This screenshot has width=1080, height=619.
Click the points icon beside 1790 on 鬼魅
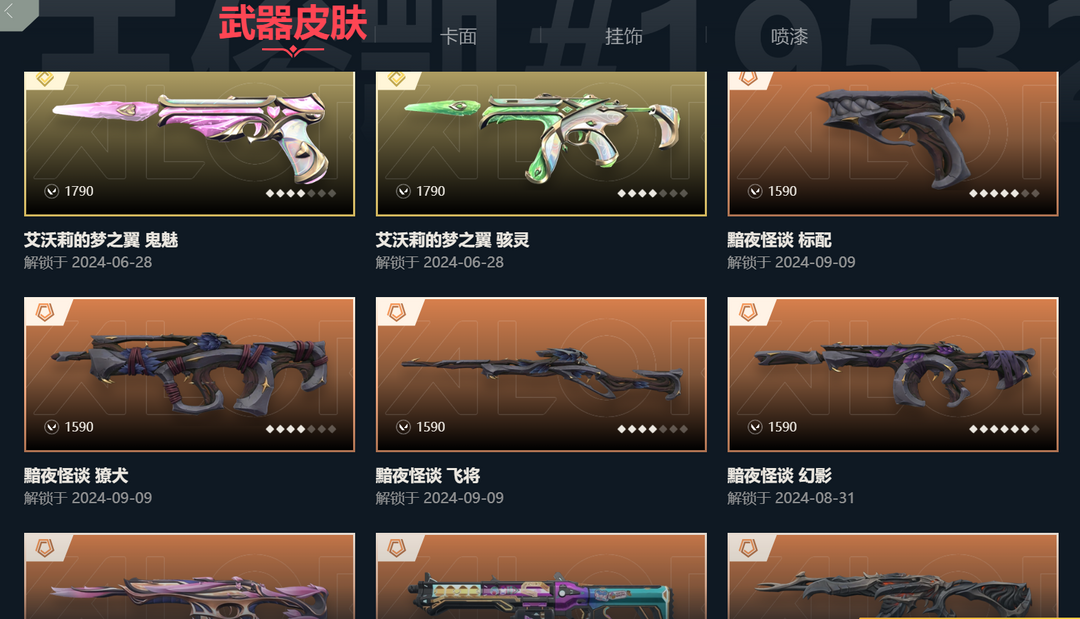tap(52, 191)
